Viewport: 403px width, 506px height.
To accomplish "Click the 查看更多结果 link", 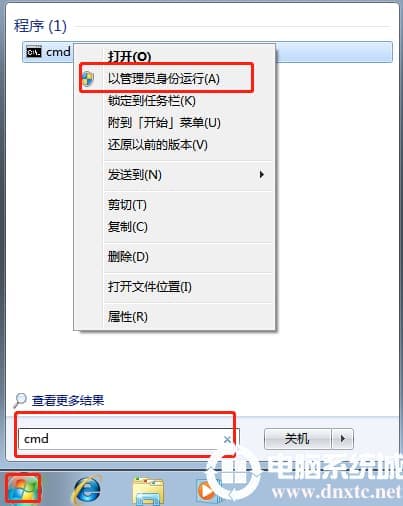I will pyautogui.click(x=68, y=401).
